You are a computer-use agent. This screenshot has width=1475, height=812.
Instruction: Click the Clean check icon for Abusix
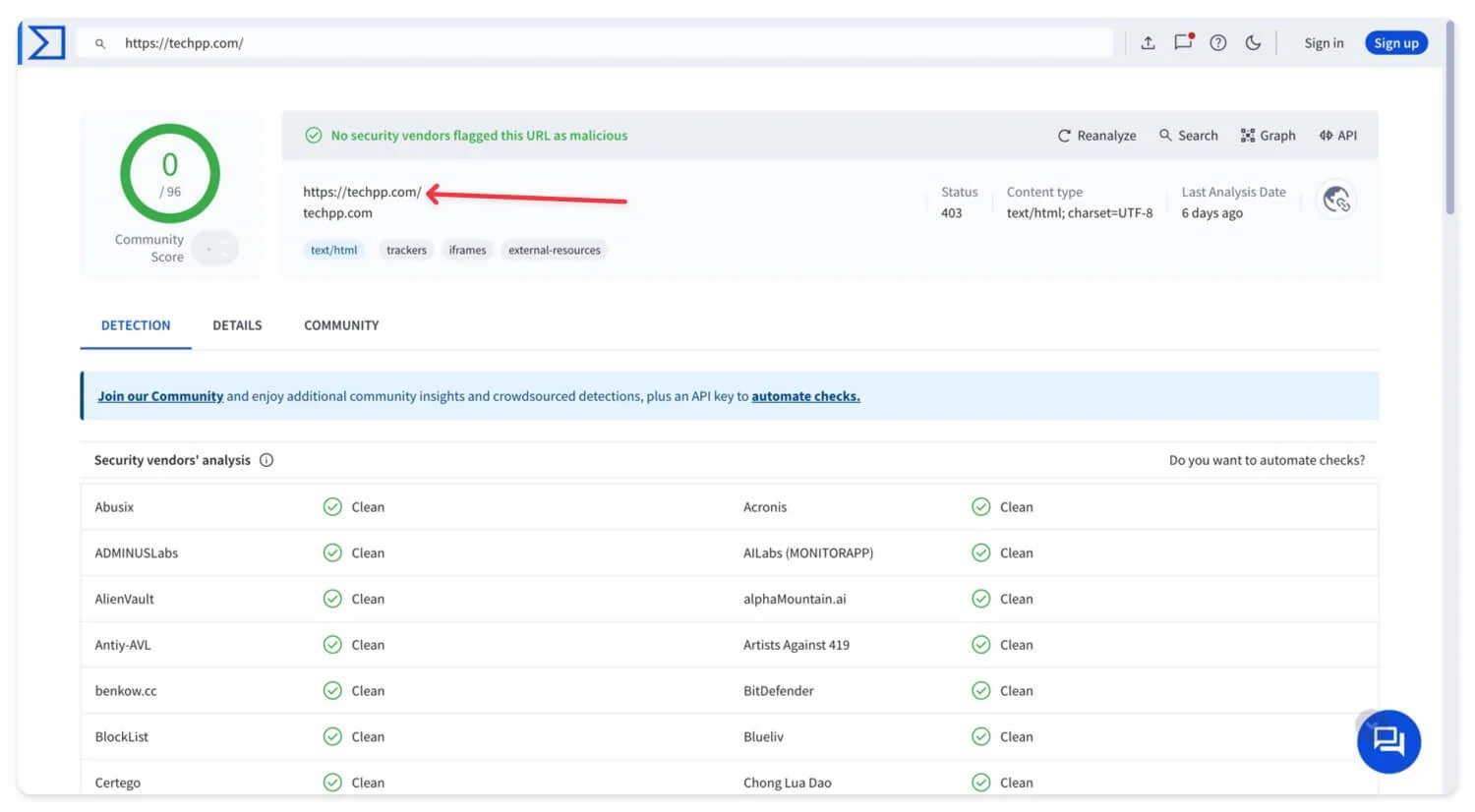click(332, 507)
